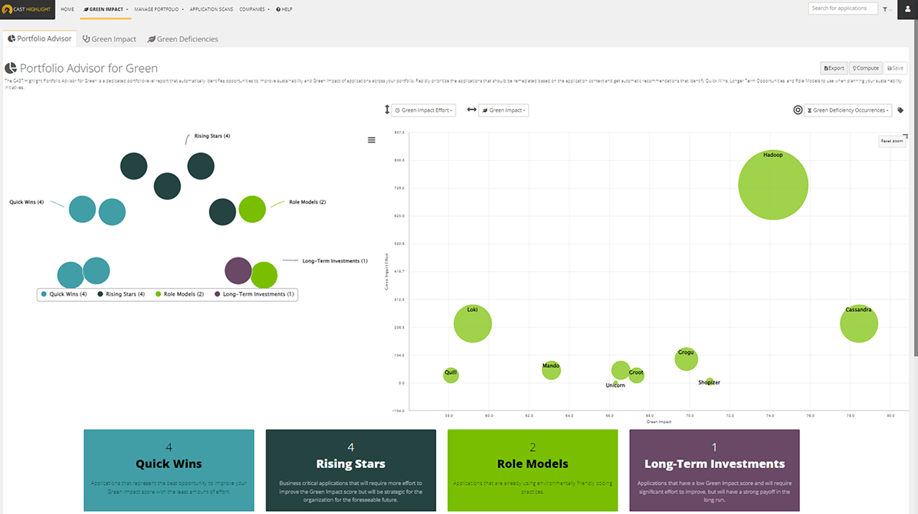This screenshot has height=514, width=918.
Task: Click the tag labels icon
Action: [900, 110]
